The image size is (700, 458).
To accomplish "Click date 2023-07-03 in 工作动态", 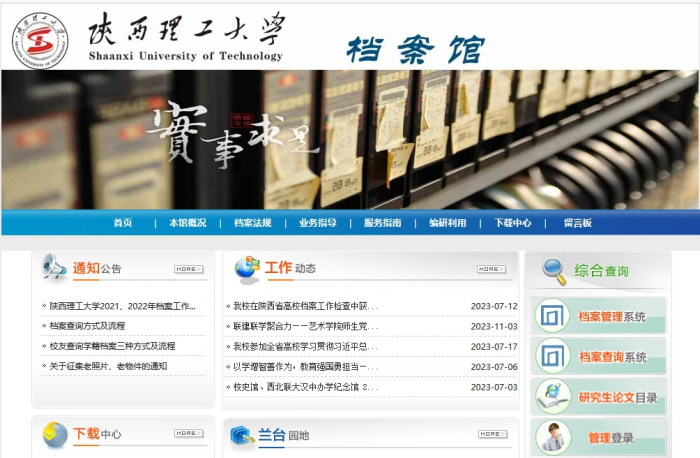I will click(494, 387).
